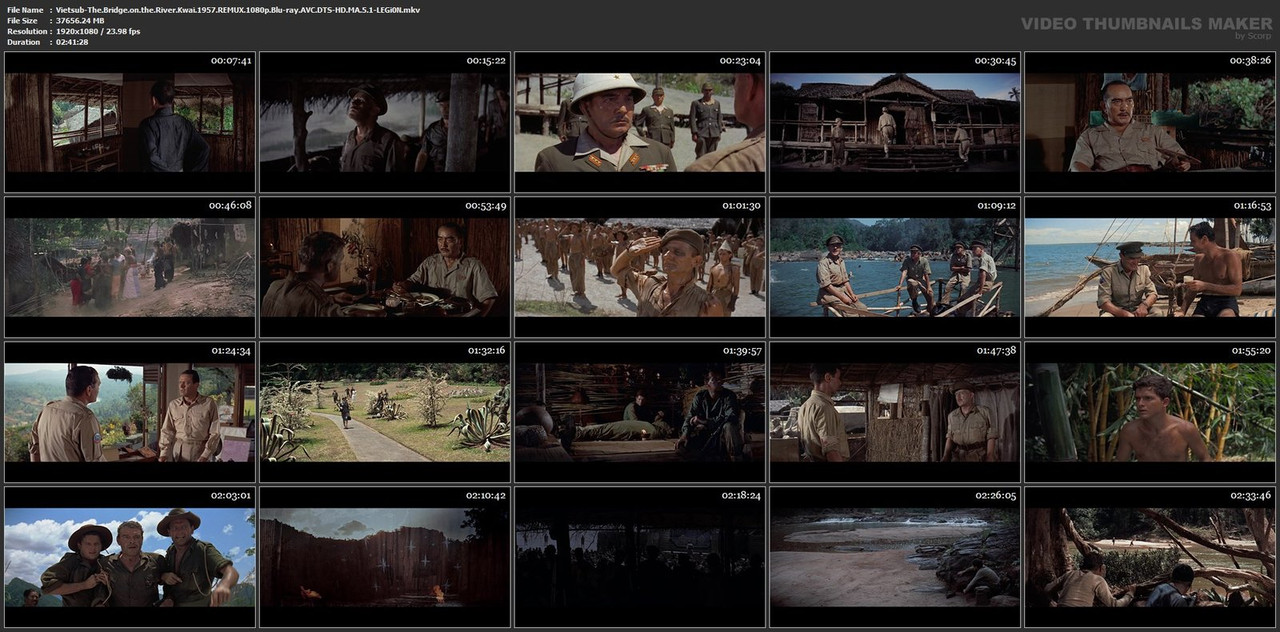This screenshot has width=1280, height=632.
Task: Open the thumbnail stamped 00:07:41
Action: [130, 122]
